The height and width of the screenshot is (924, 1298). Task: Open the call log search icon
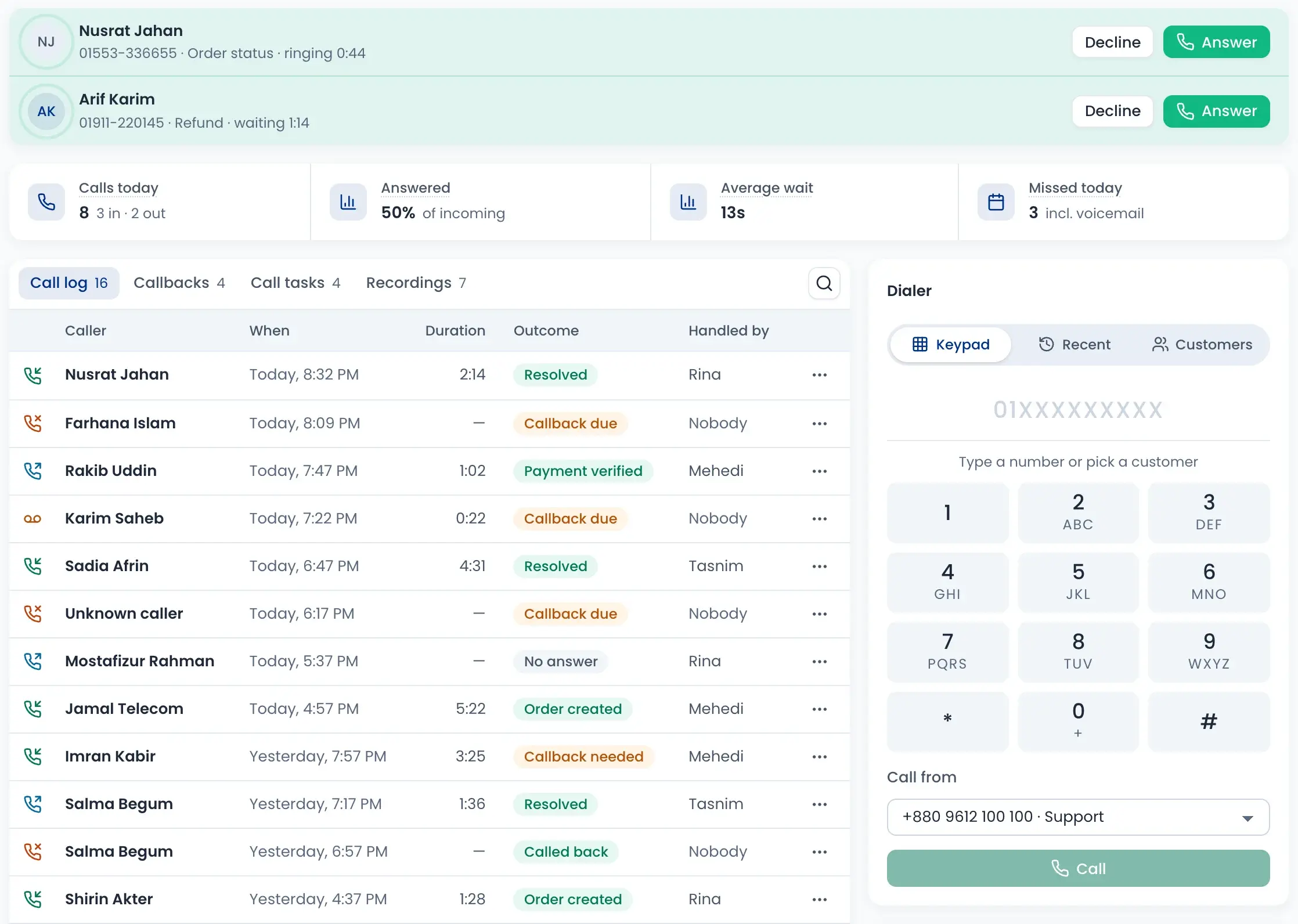(824, 283)
